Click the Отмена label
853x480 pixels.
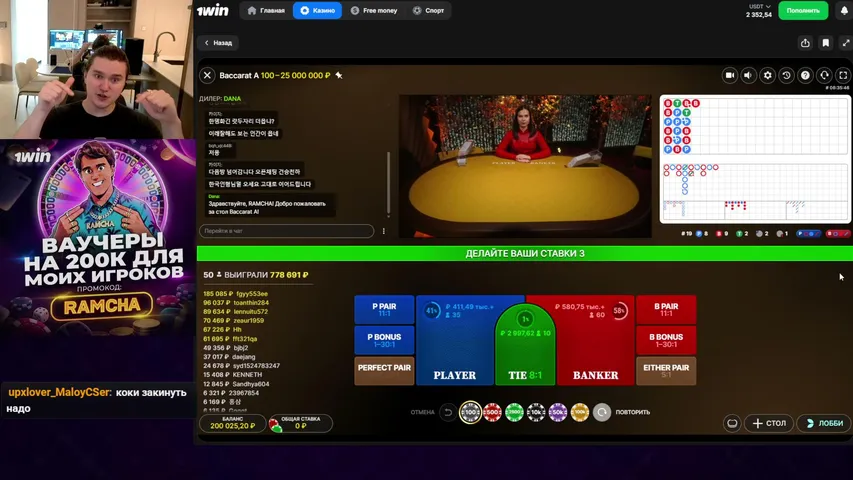[423, 413]
